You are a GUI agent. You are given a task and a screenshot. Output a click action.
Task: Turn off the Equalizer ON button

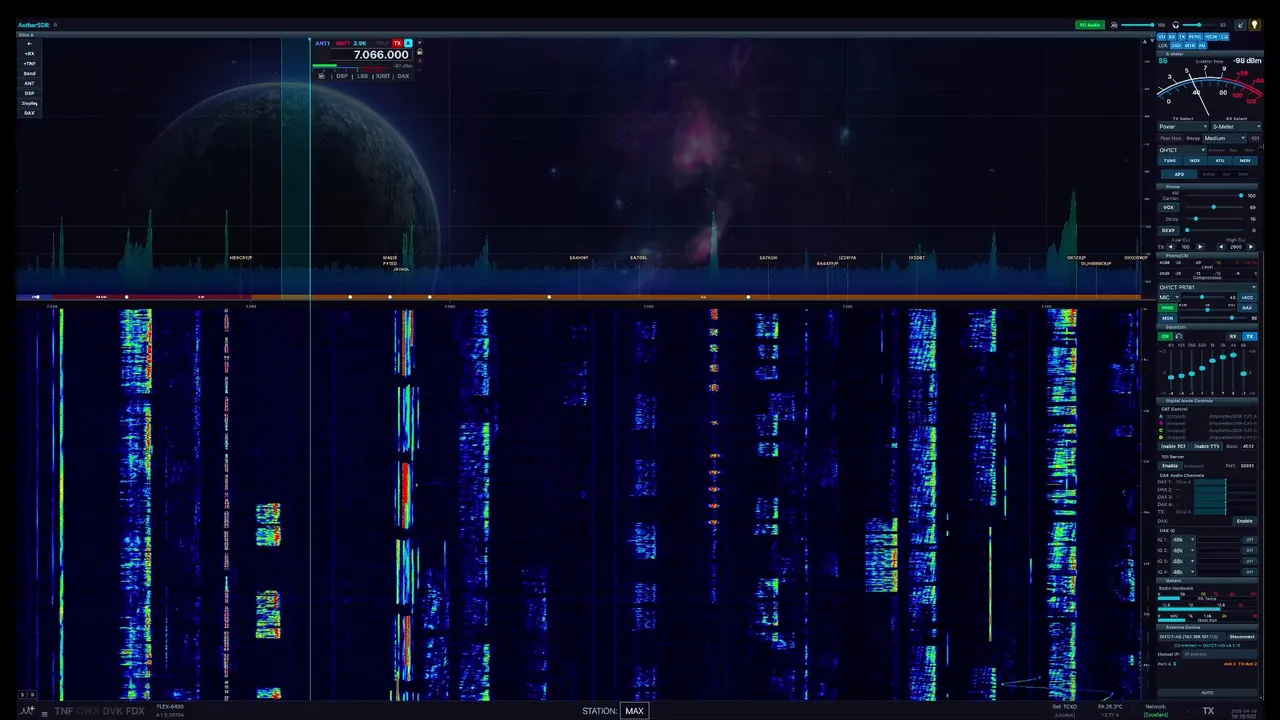[x=1165, y=336]
